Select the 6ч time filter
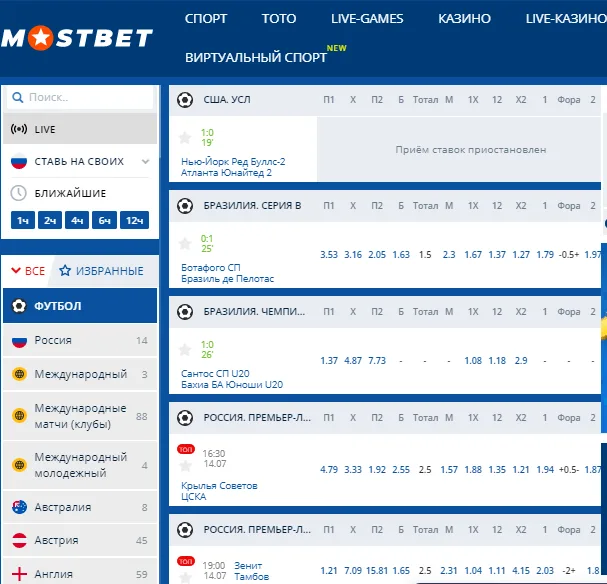Viewport: 607px width, 584px height. pyautogui.click(x=105, y=221)
